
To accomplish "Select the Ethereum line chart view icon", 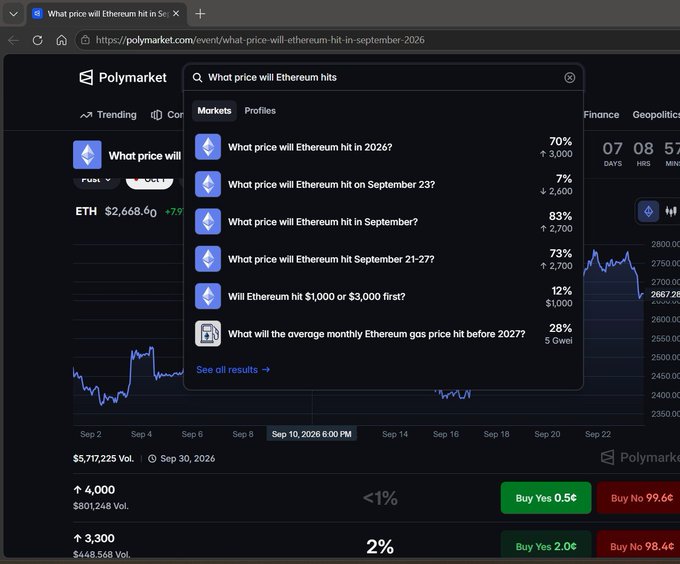I will [x=648, y=212].
